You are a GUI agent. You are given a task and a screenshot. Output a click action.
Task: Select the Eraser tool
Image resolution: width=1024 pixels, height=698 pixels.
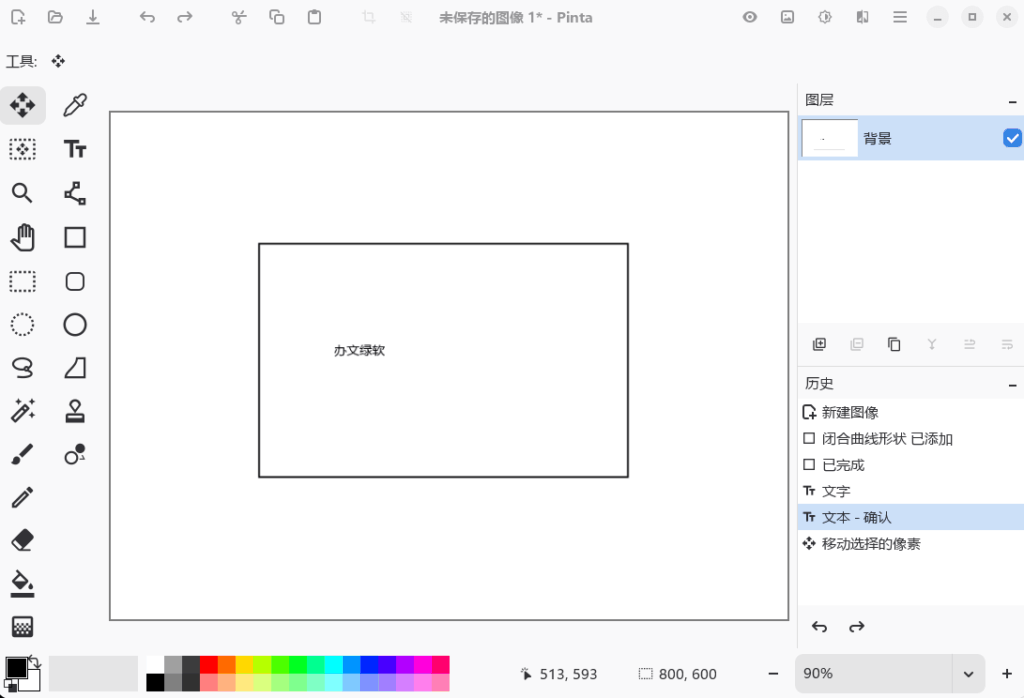point(23,540)
